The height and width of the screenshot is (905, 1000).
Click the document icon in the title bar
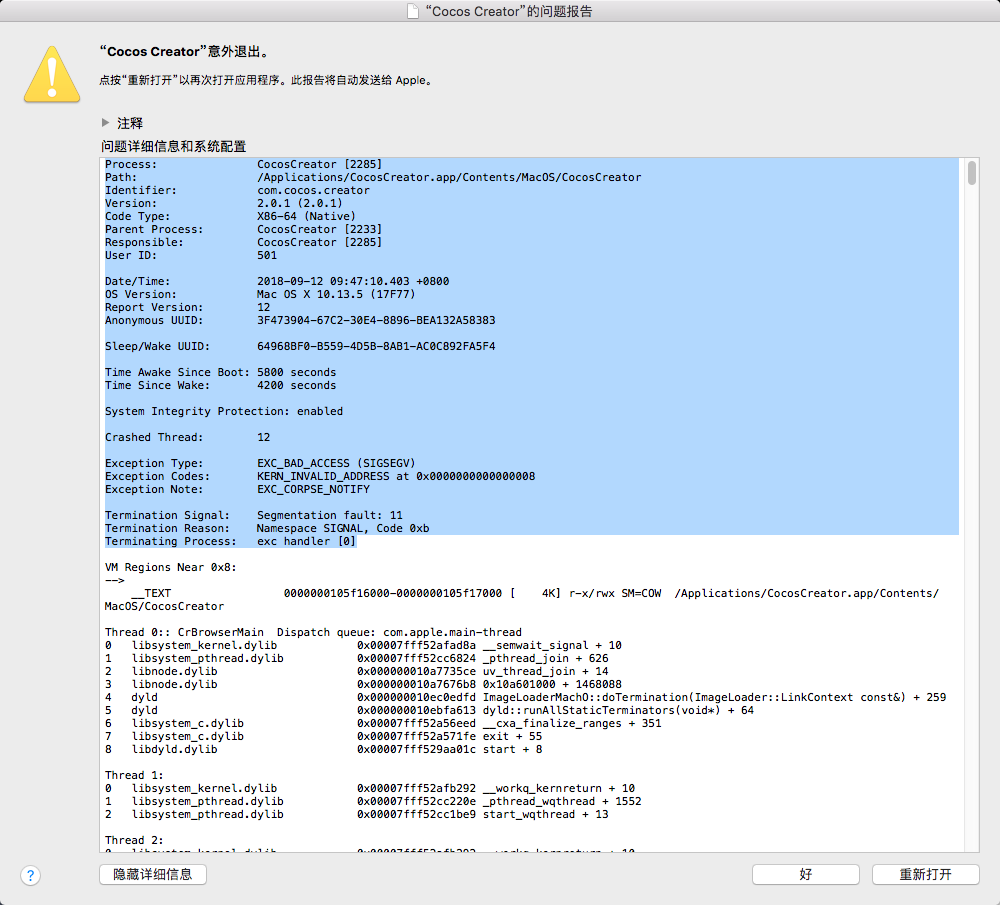tap(413, 11)
